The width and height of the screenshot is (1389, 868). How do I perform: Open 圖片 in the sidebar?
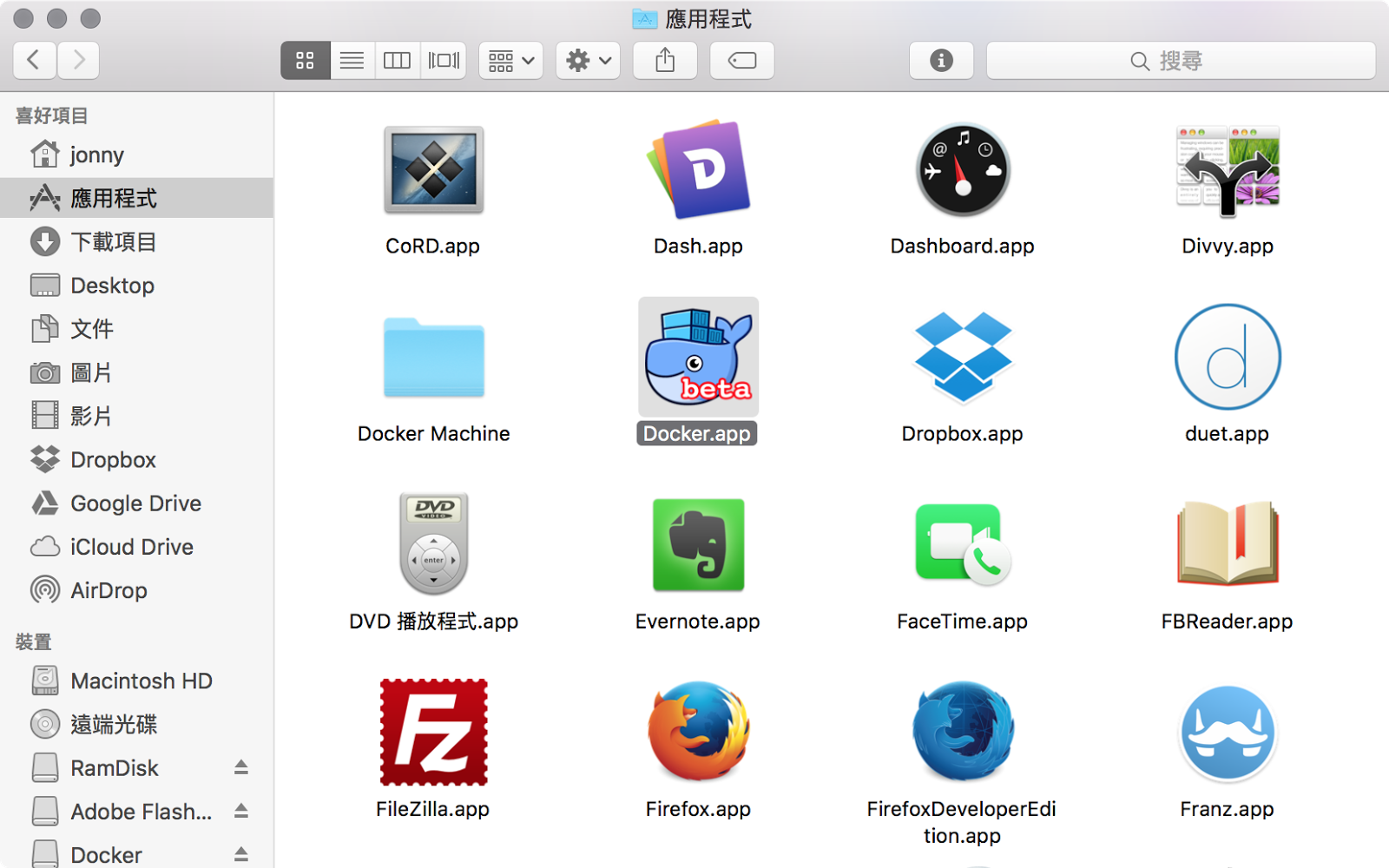pos(137,372)
